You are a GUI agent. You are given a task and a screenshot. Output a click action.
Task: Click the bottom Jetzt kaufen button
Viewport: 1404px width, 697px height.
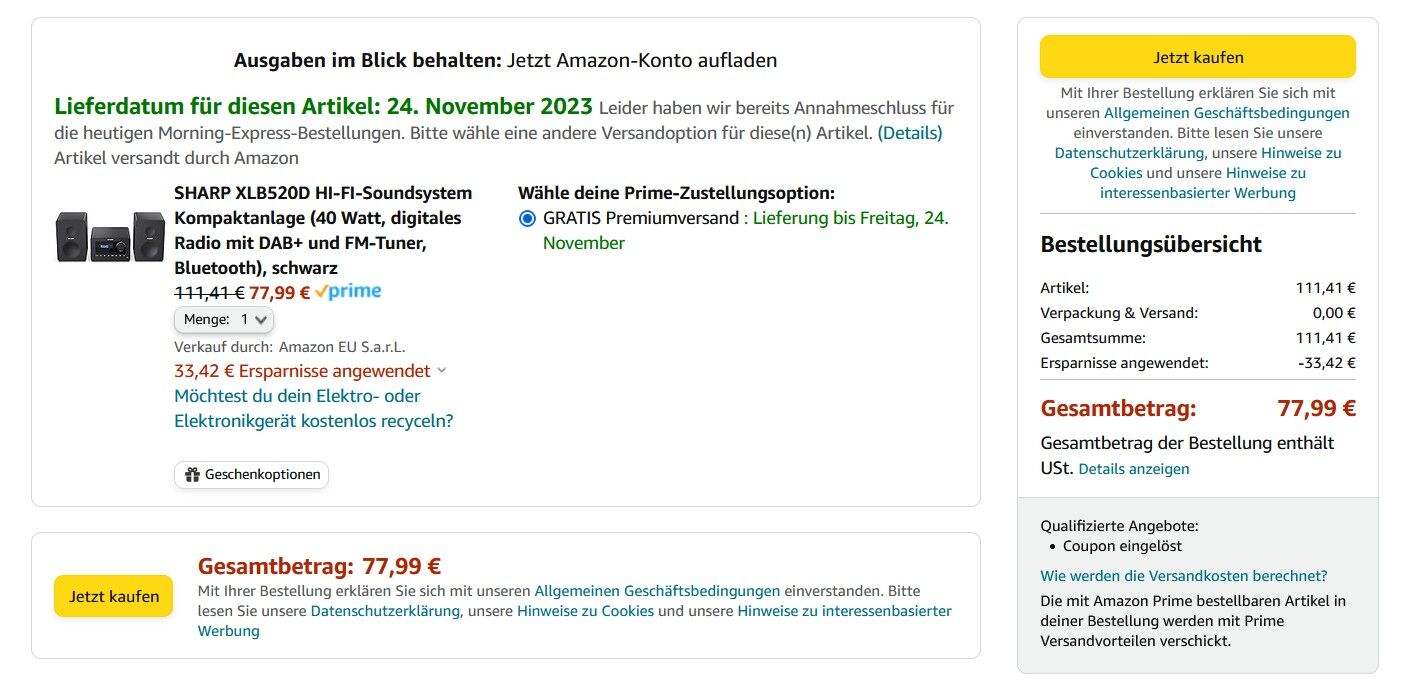tap(114, 596)
